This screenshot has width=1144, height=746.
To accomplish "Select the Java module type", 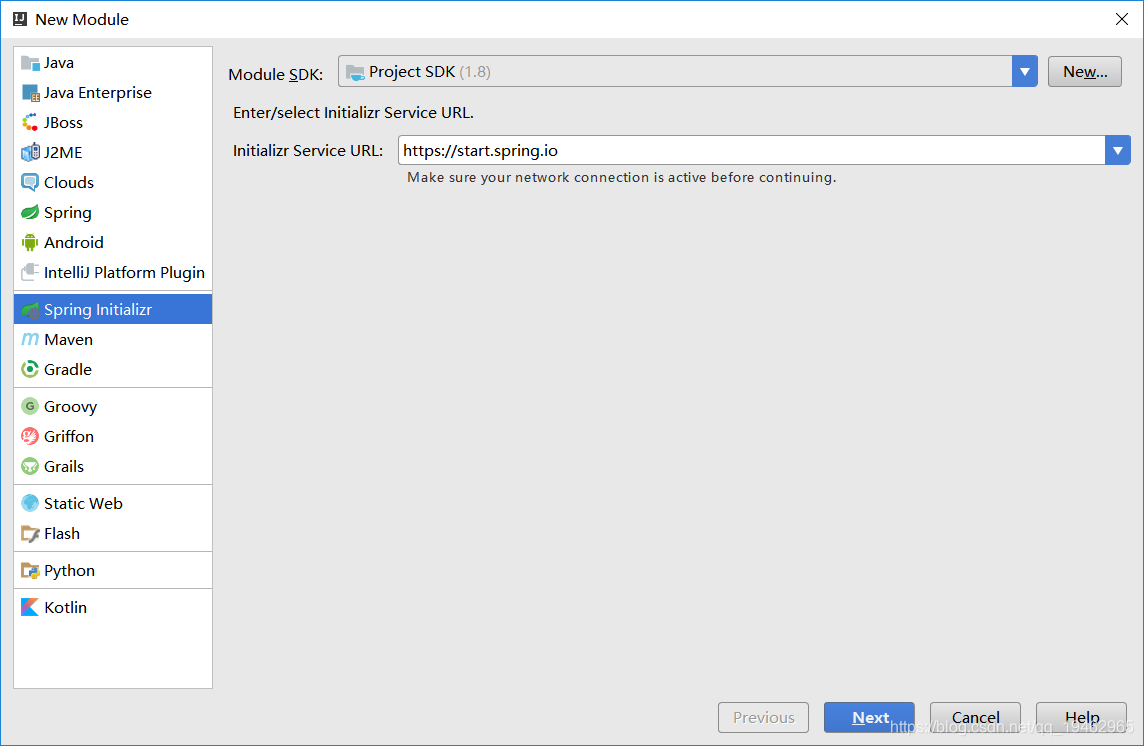I will (113, 63).
